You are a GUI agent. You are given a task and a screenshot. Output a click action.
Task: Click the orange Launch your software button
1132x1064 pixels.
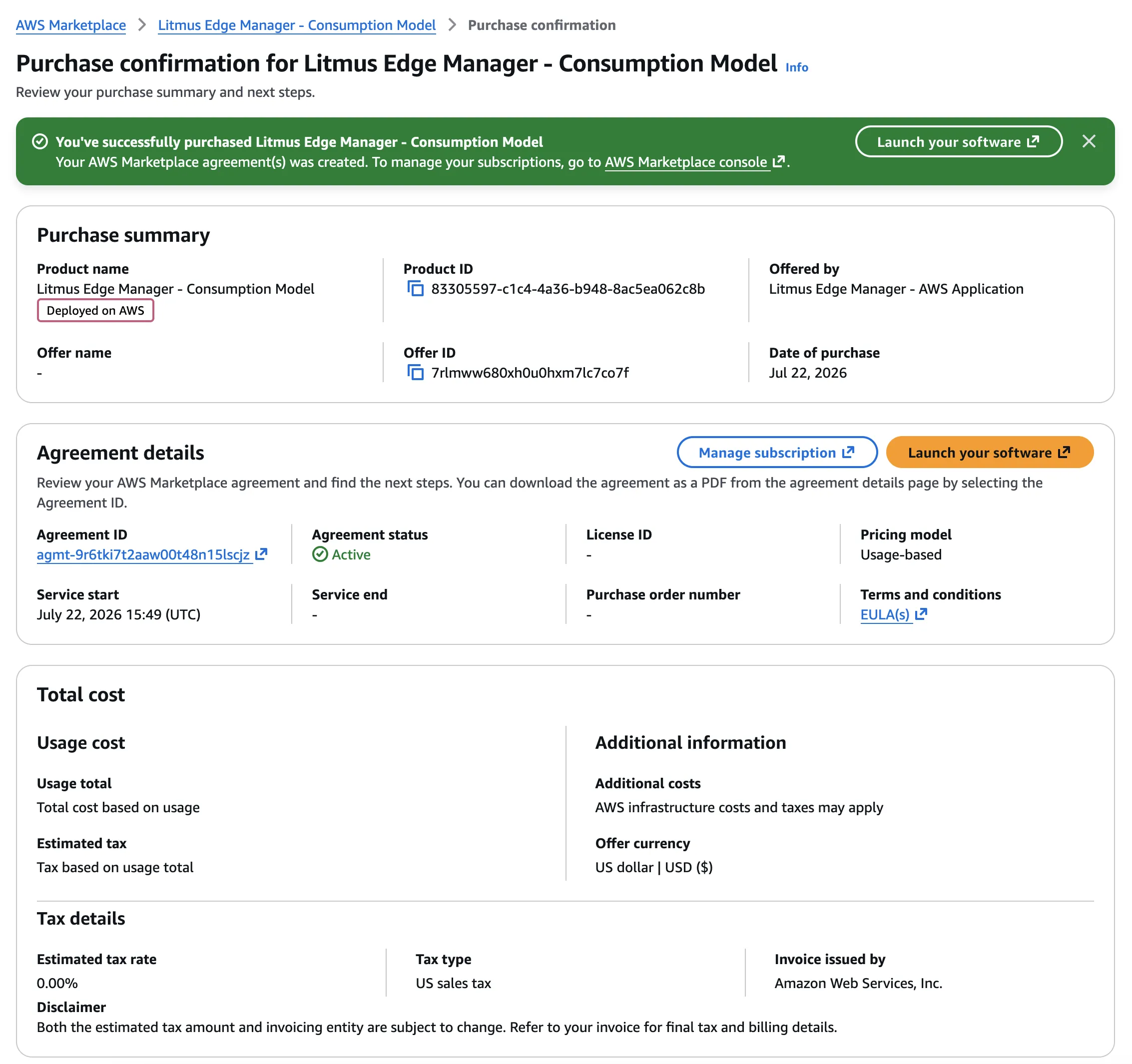click(989, 453)
